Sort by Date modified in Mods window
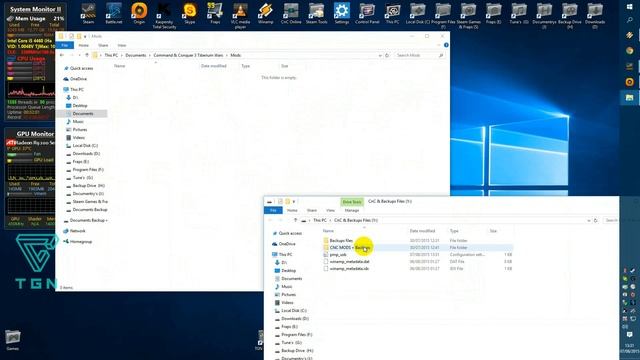Screen dimensions: 640x360 (x=213, y=66)
